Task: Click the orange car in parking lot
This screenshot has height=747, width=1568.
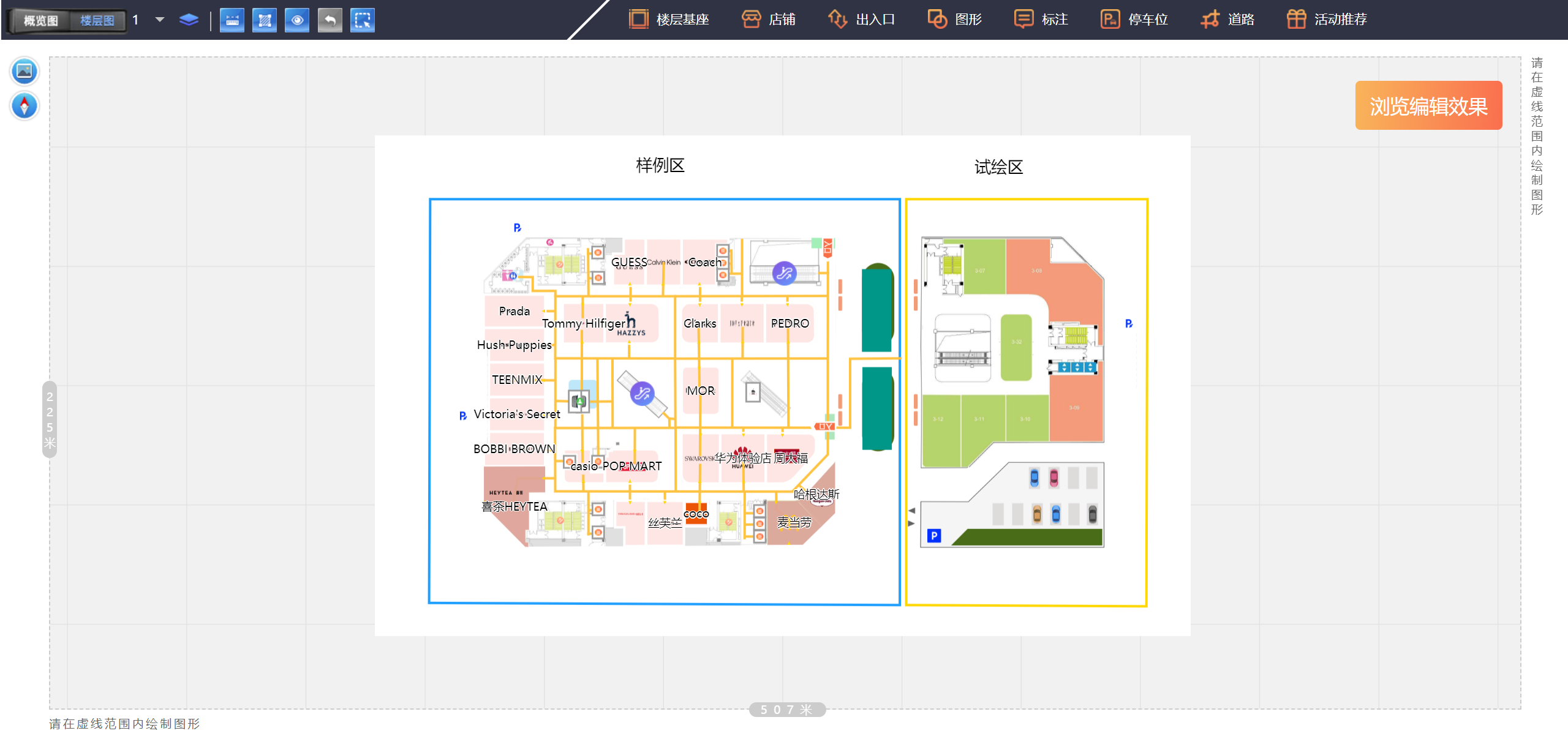Action: (1037, 514)
